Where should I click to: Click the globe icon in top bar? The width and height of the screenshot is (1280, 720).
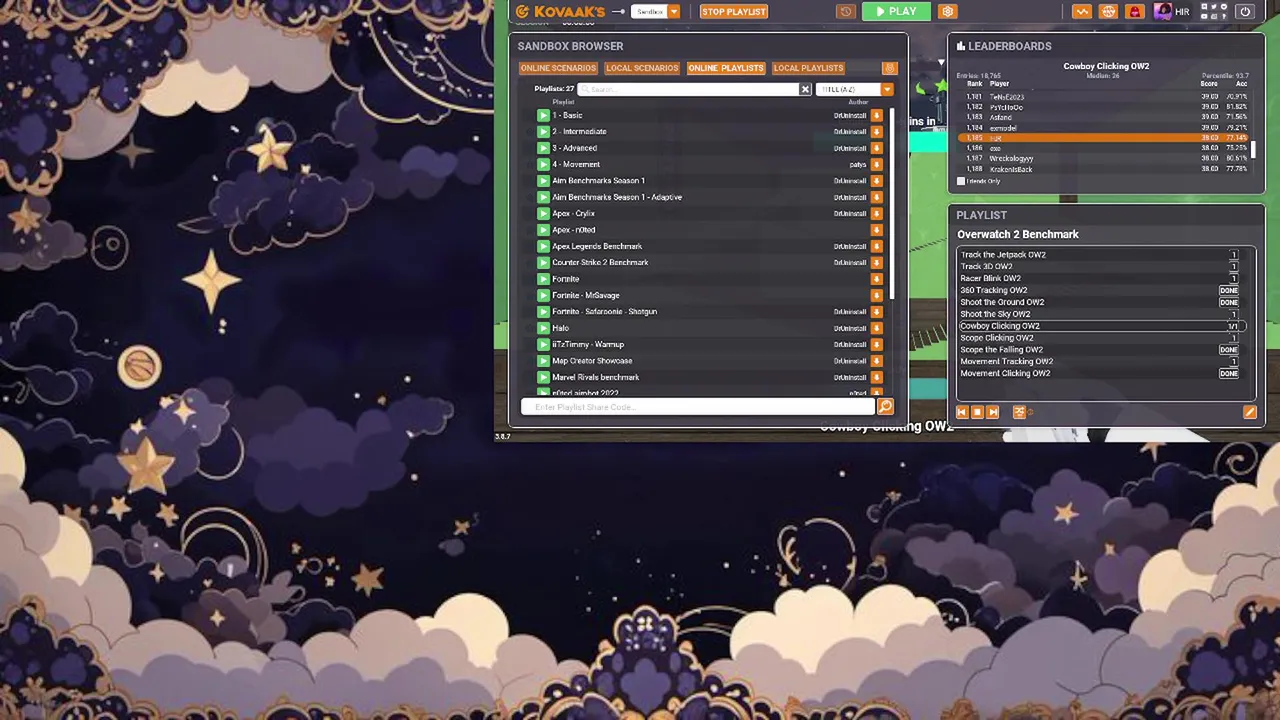tap(1108, 12)
